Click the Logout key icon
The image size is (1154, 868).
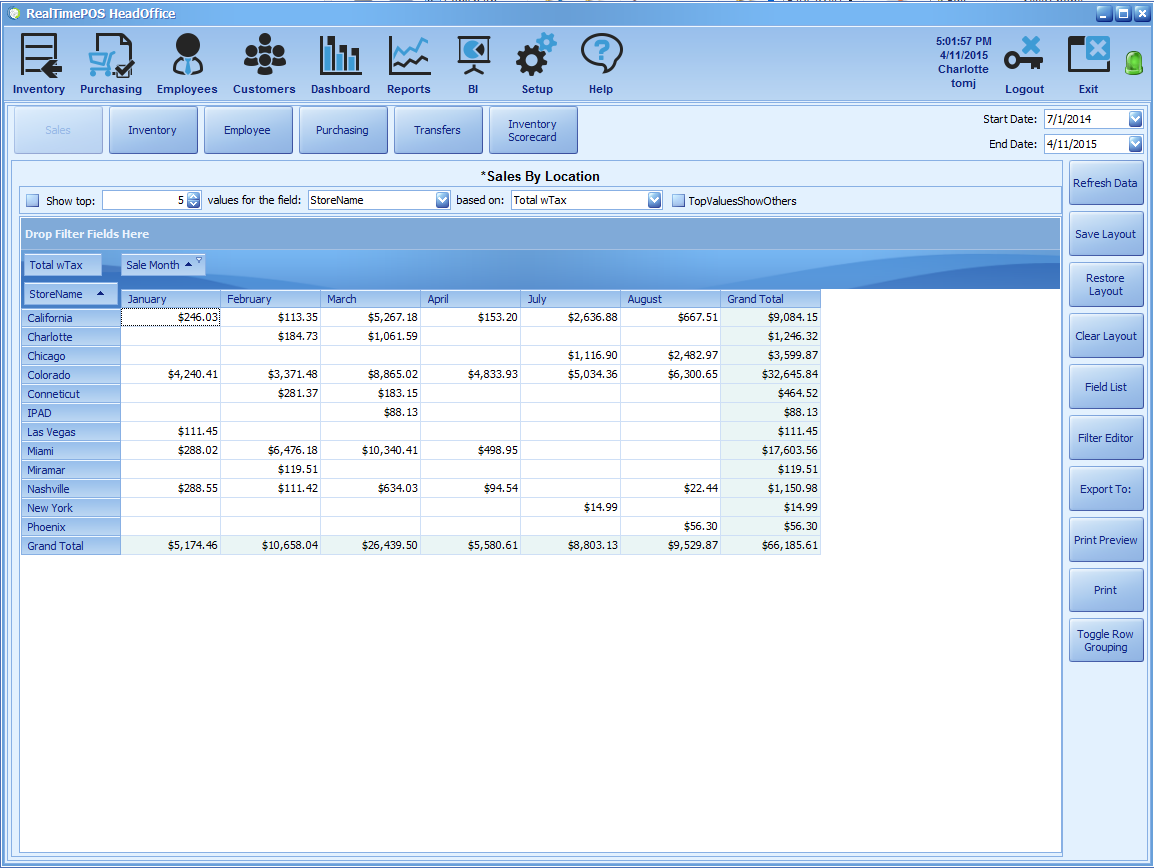(x=1024, y=57)
